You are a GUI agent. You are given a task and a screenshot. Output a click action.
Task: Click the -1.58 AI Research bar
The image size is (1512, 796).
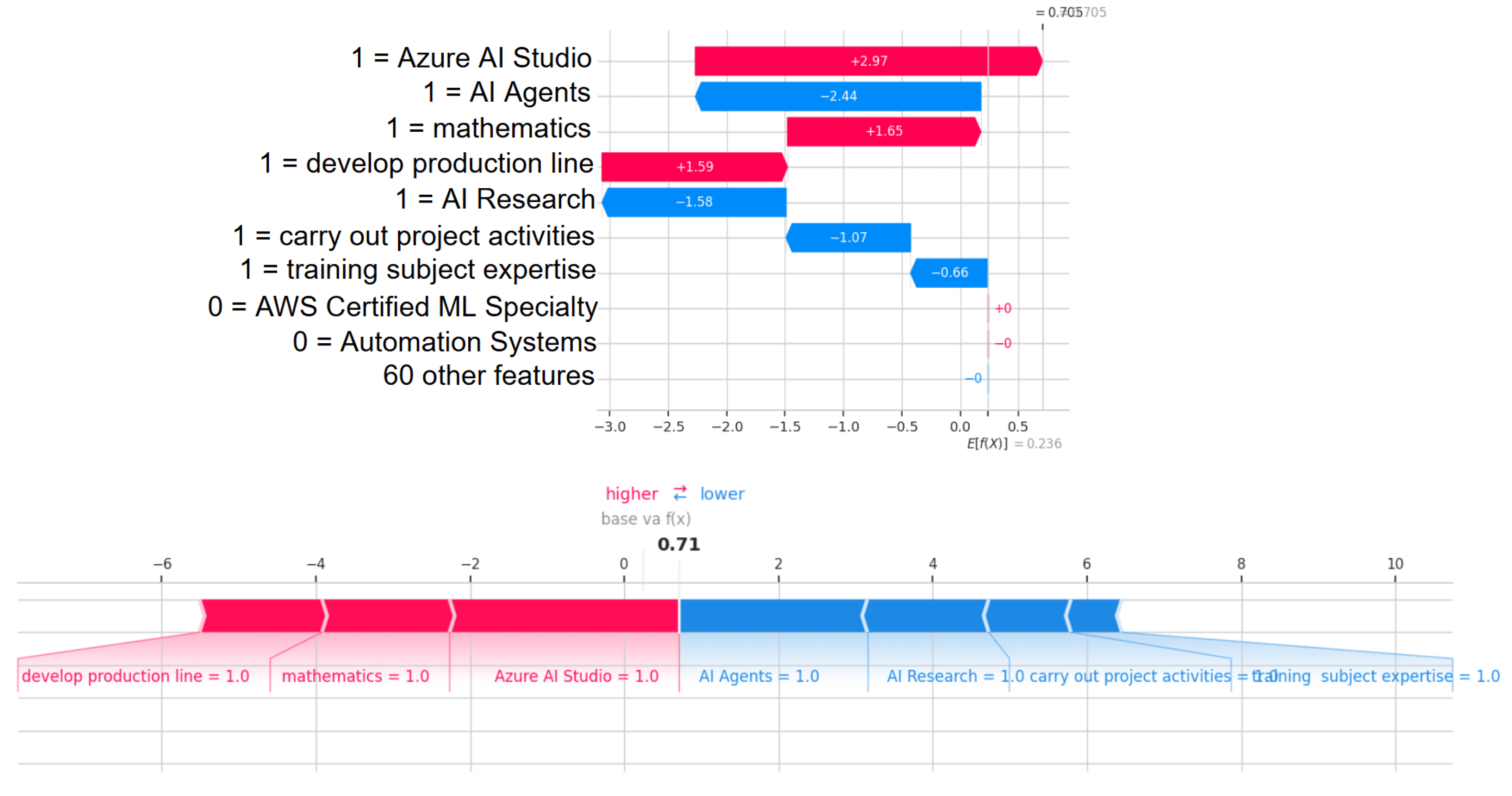pyautogui.click(x=694, y=202)
